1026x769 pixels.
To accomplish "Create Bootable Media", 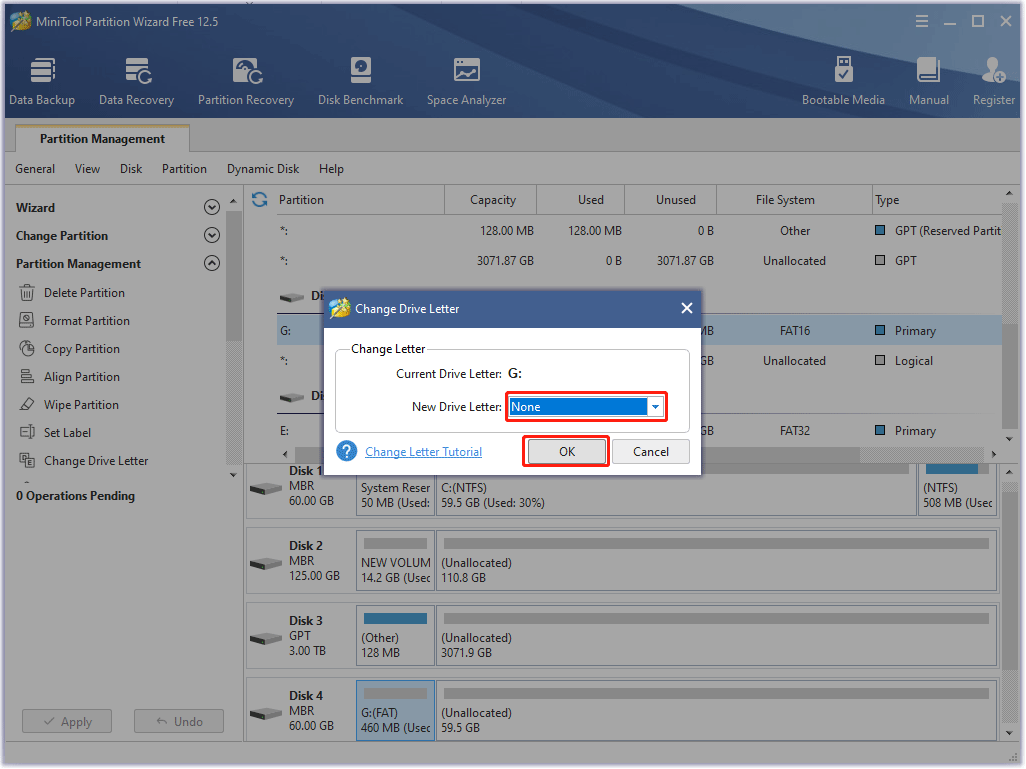I will pyautogui.click(x=844, y=79).
